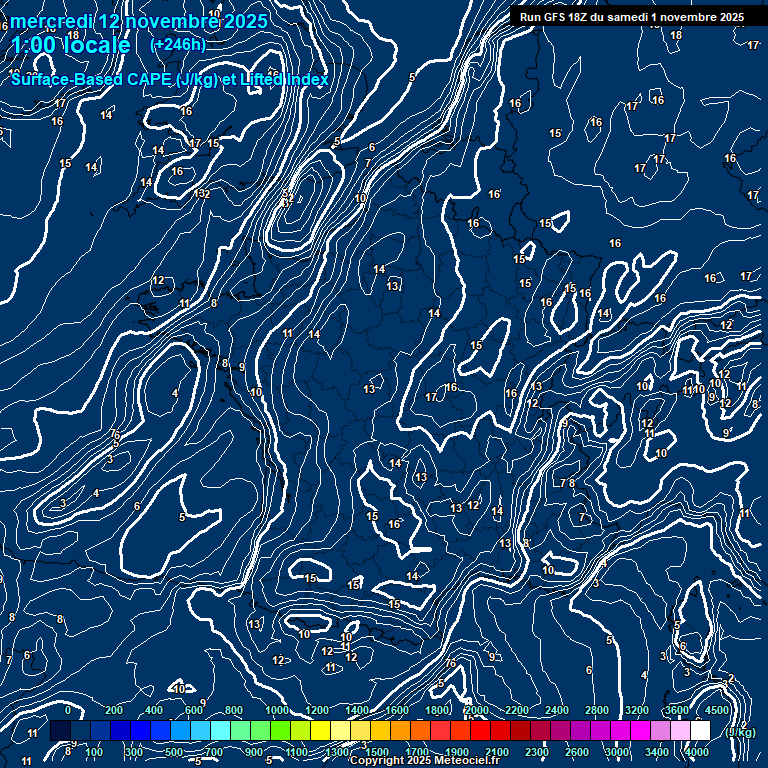Click the pure yellow swatch above label 1300

tap(321, 730)
